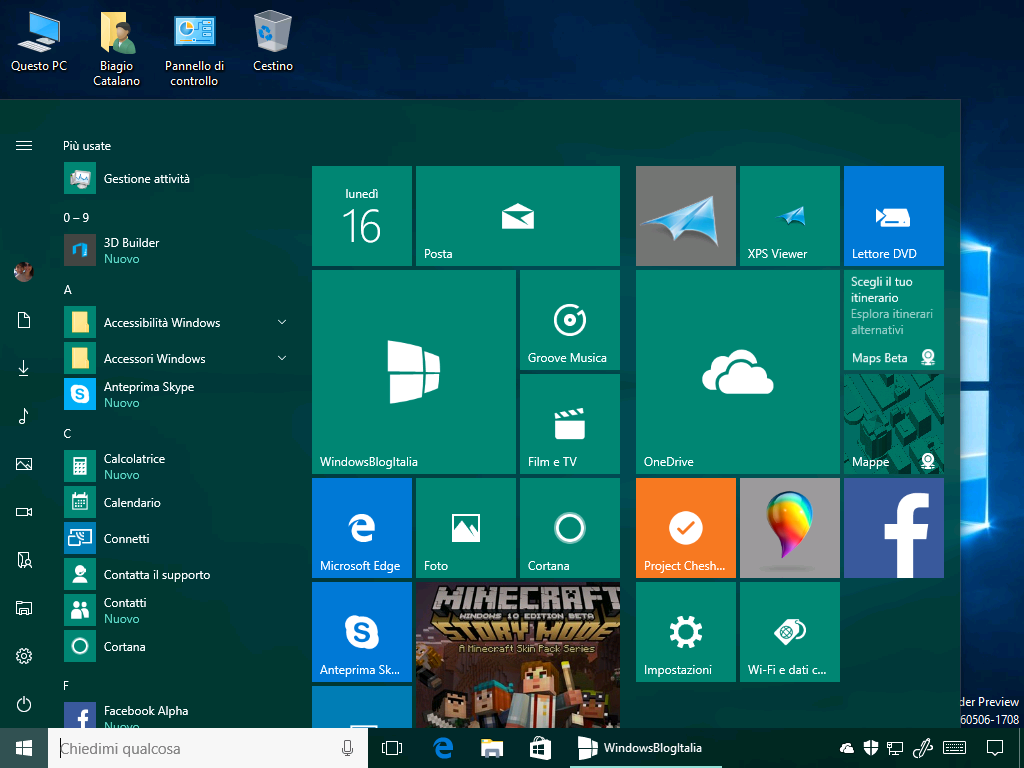Open the Wi-Fi e dati cellulare tile
Image resolution: width=1024 pixels, height=768 pixels.
pos(790,632)
